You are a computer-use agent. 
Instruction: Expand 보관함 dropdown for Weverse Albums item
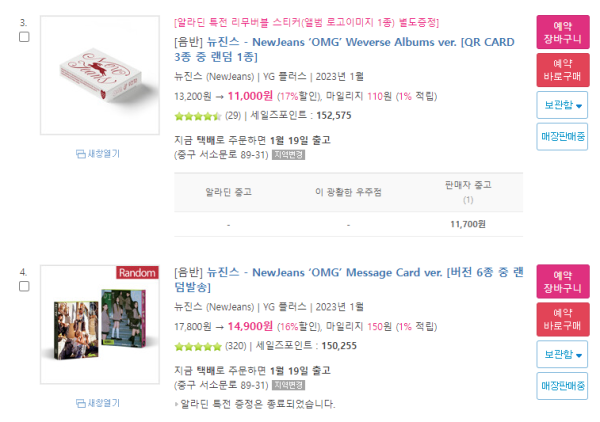coord(562,105)
